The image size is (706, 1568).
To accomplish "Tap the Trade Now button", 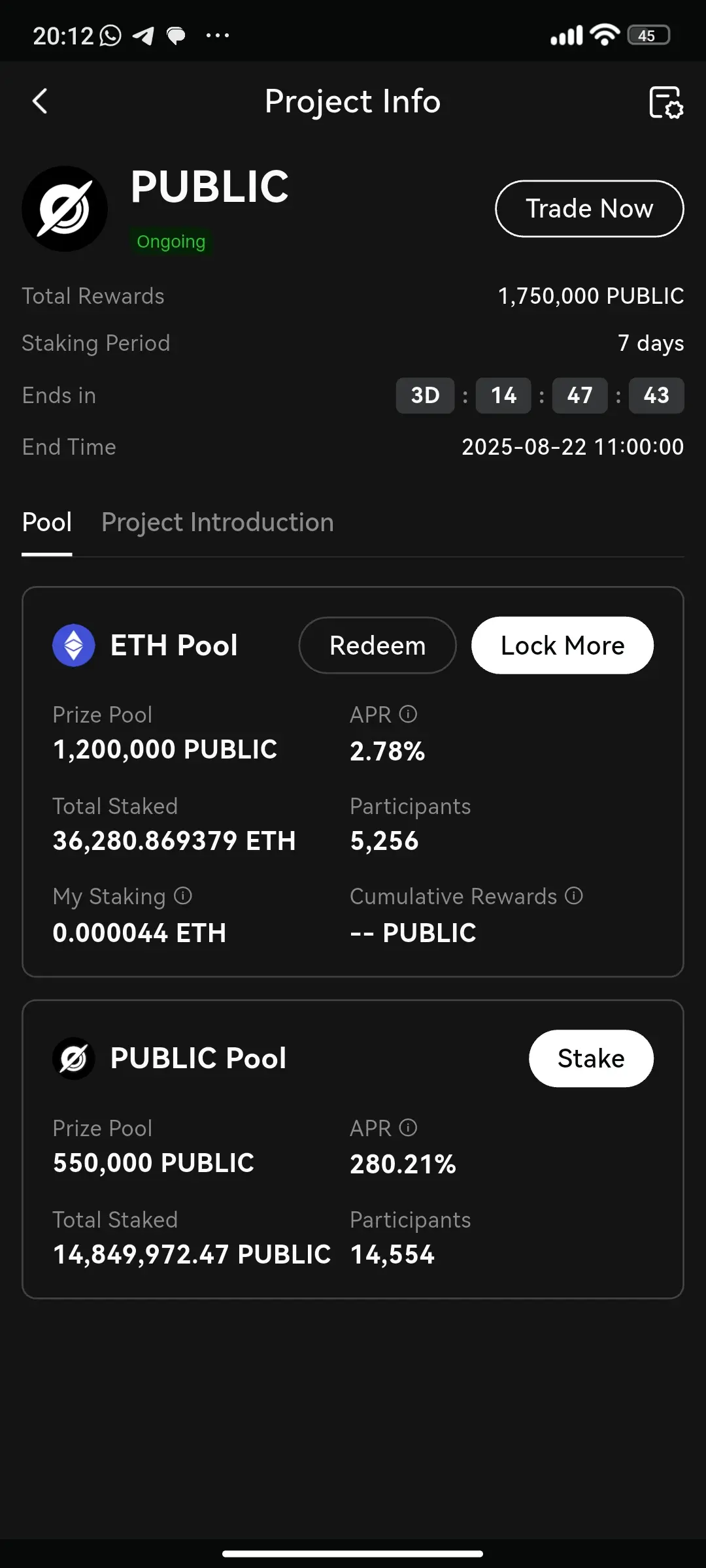I will click(x=590, y=208).
